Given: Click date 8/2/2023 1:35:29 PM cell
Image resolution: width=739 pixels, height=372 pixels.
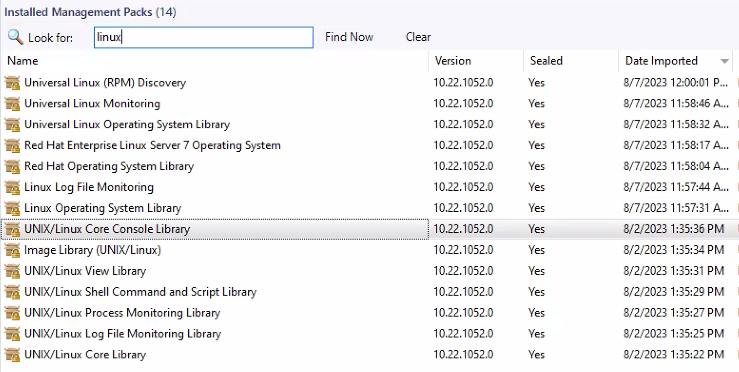Looking at the screenshot, I should [x=673, y=292].
